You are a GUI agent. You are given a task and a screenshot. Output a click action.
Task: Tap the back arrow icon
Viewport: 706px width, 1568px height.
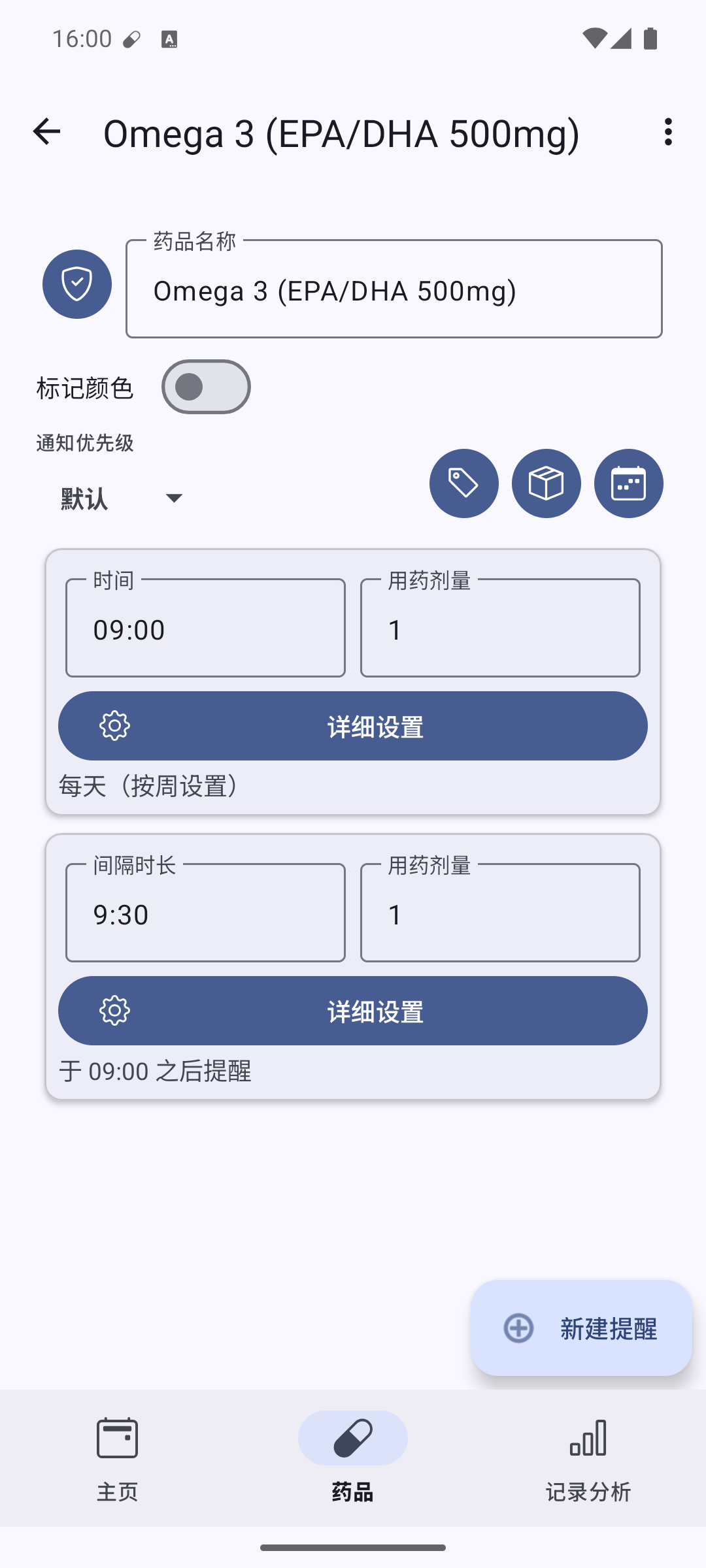tap(46, 132)
